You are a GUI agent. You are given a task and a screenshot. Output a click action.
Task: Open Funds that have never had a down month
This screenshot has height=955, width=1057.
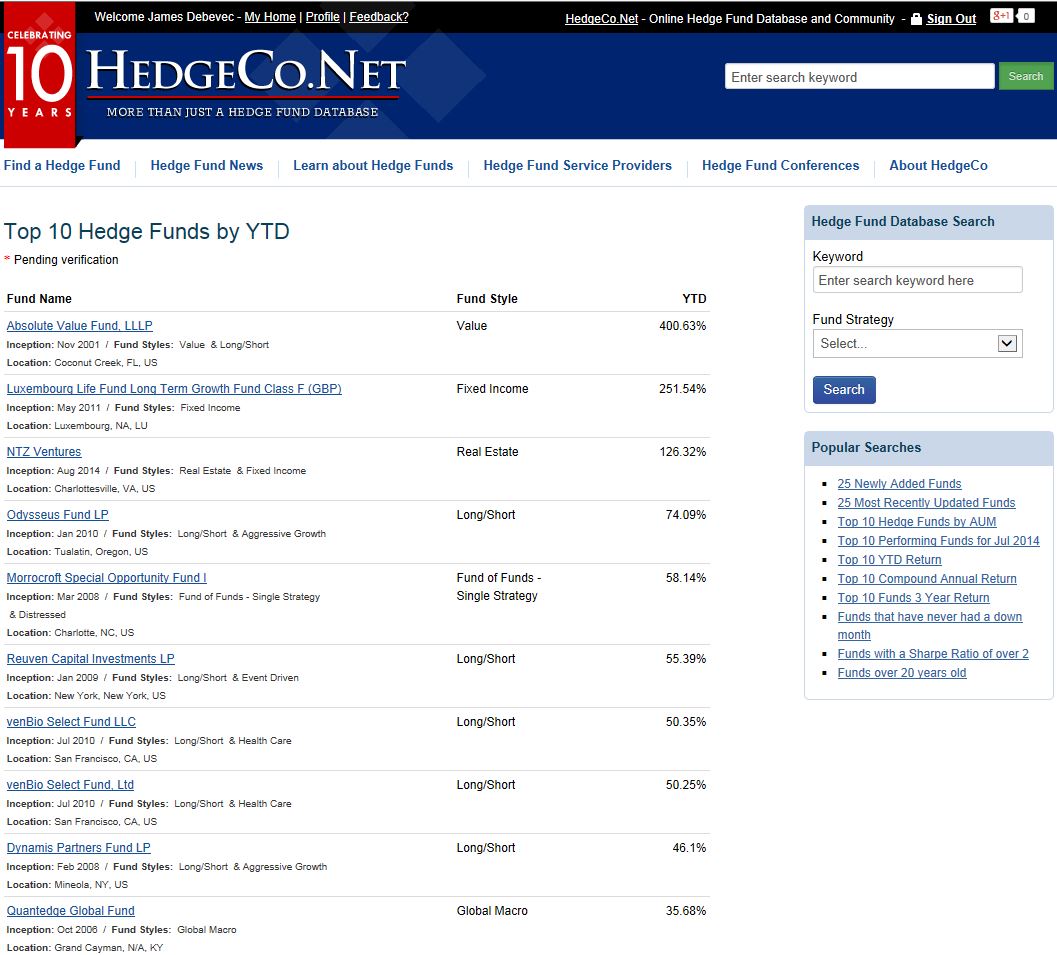pos(930,625)
